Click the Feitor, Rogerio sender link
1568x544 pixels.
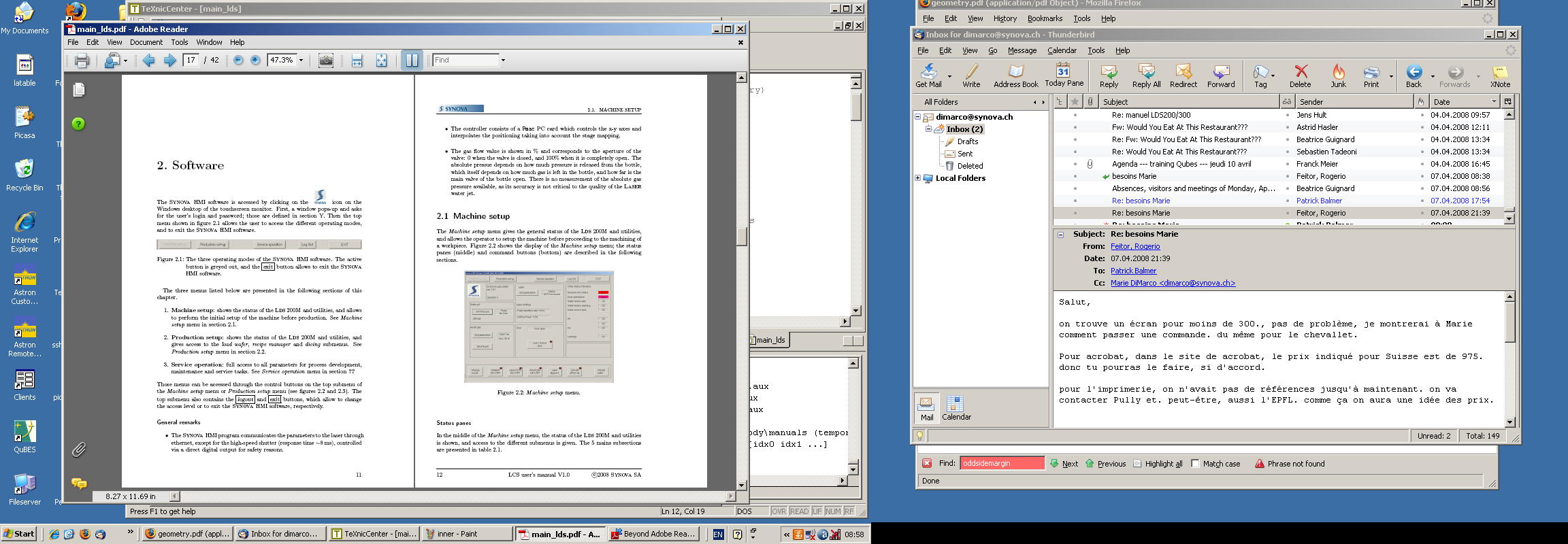point(1135,246)
